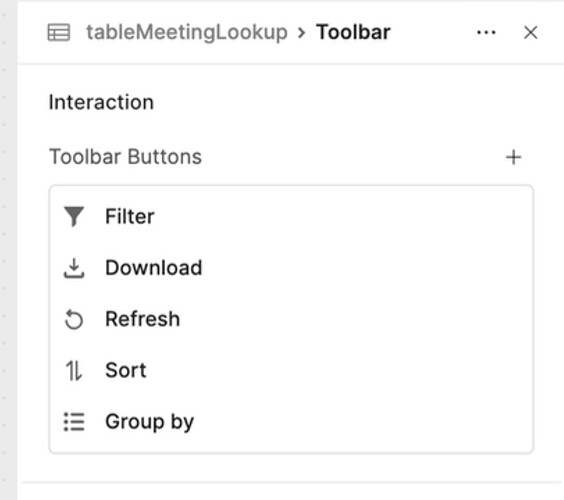Edit the Refresh toolbar button

pyautogui.click(x=291, y=319)
